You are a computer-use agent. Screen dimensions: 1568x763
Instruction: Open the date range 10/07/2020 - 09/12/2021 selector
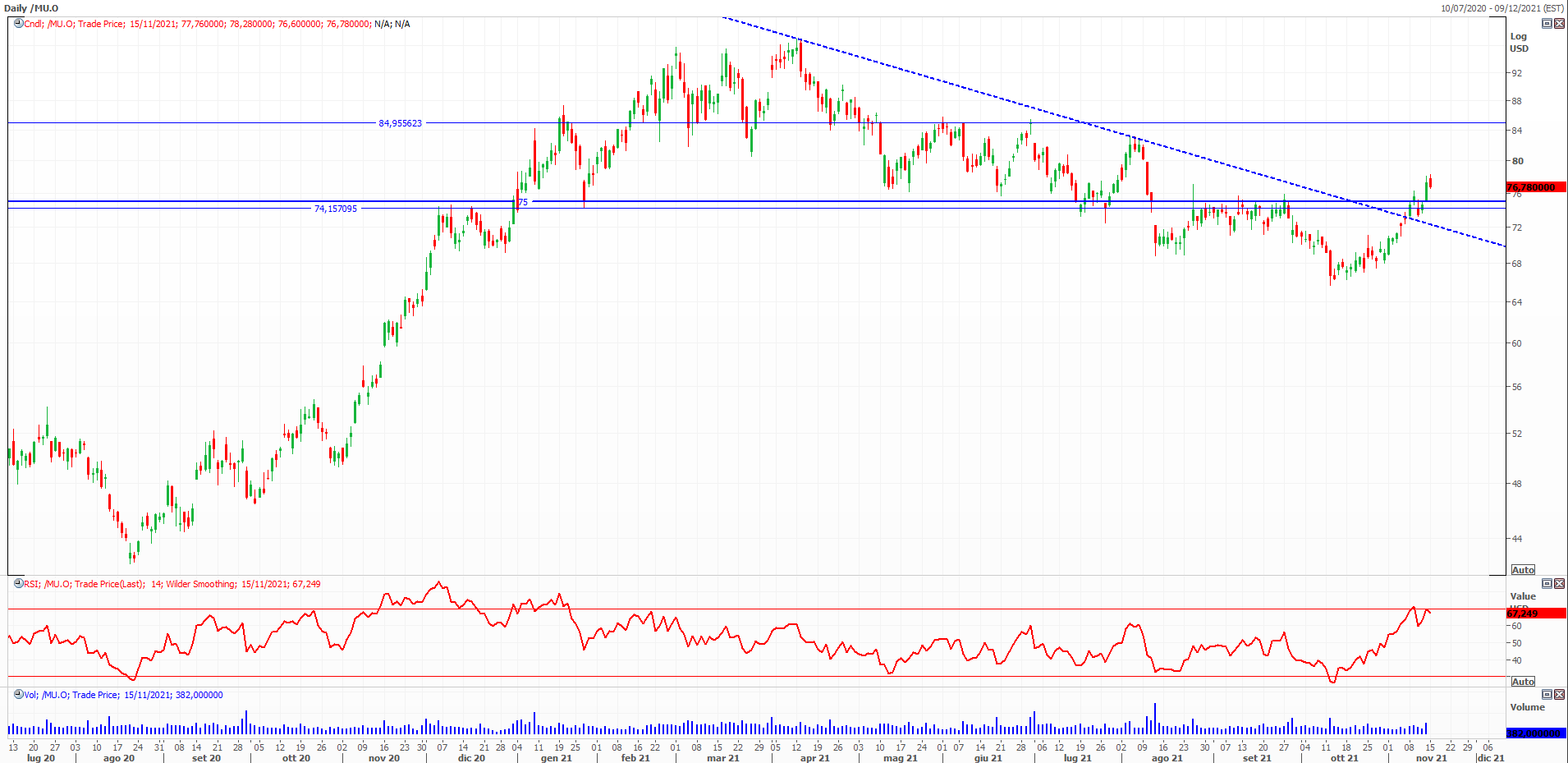pos(1502,8)
